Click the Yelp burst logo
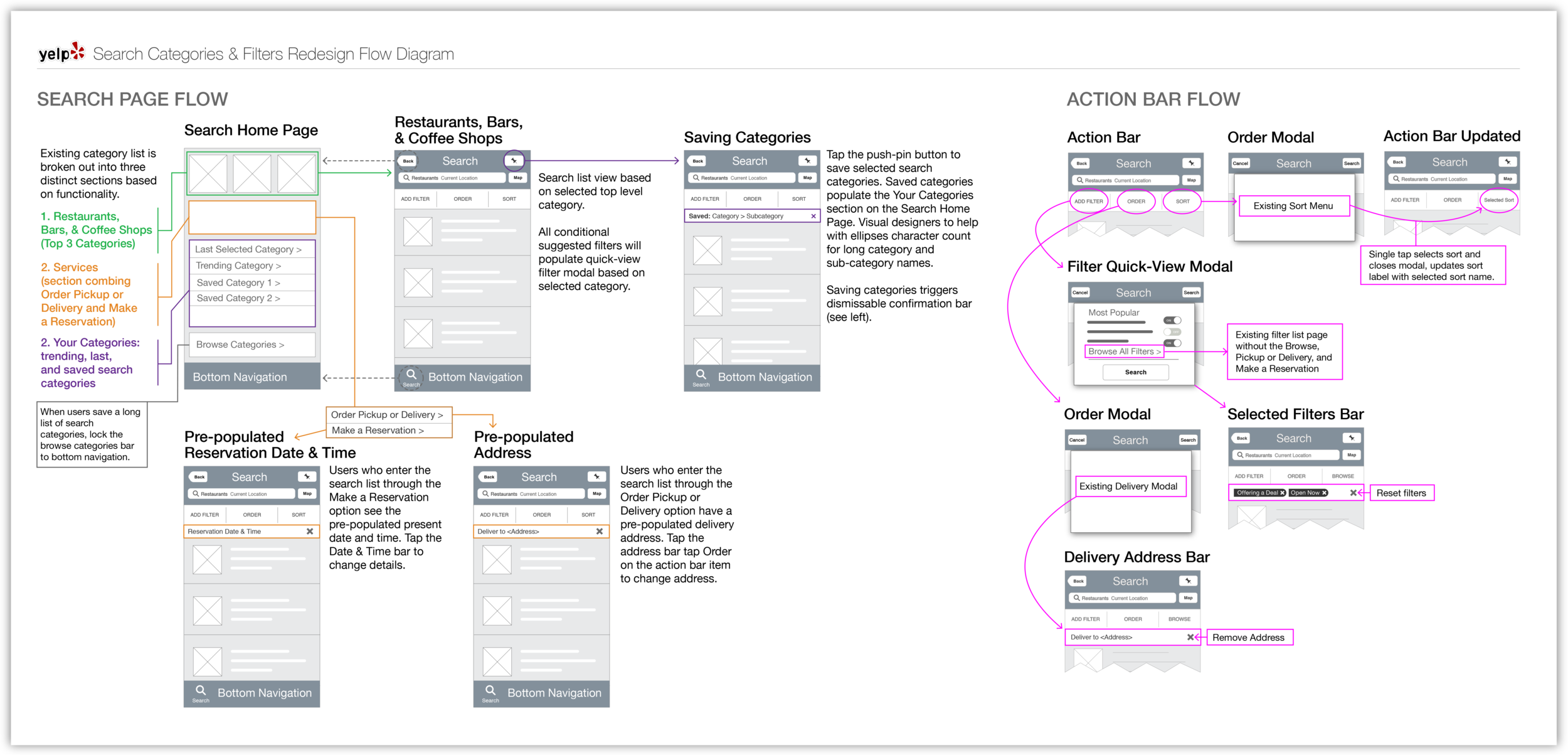Screen dimensions: 1568x755 [x=78, y=51]
